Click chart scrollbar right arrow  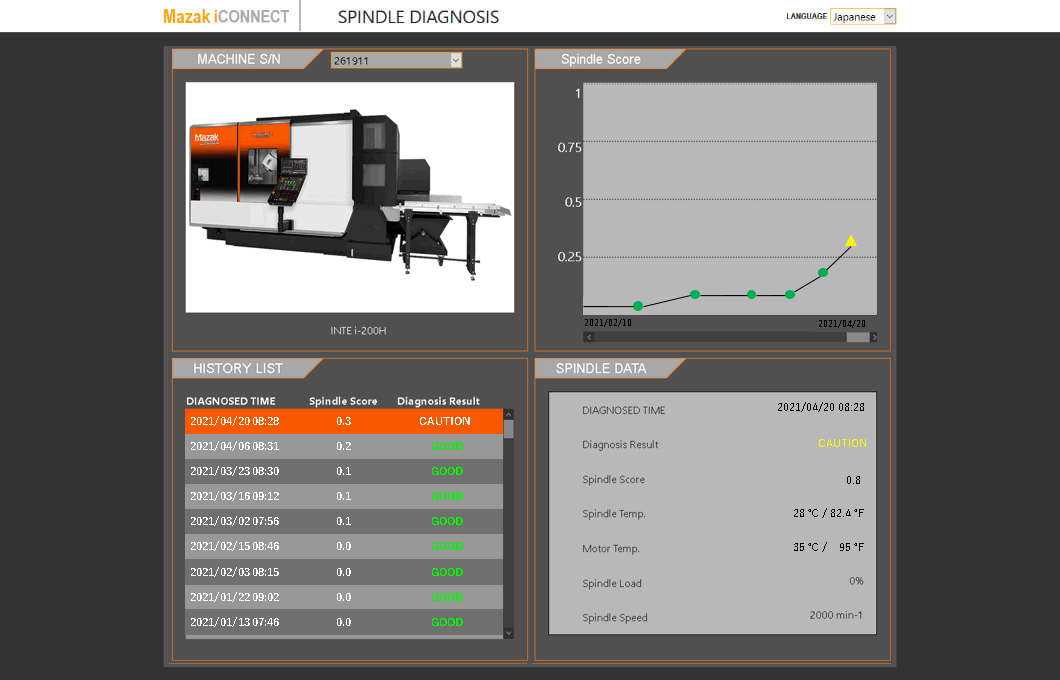pos(874,338)
